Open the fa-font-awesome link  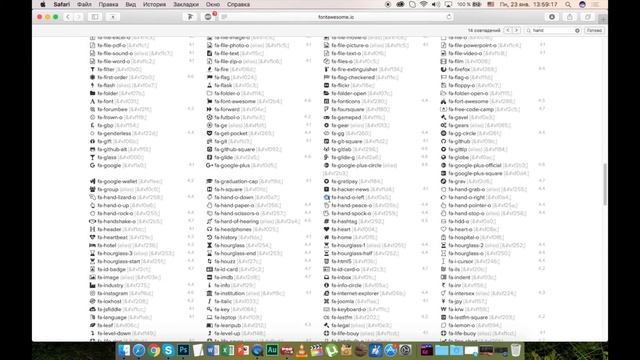click(235, 101)
